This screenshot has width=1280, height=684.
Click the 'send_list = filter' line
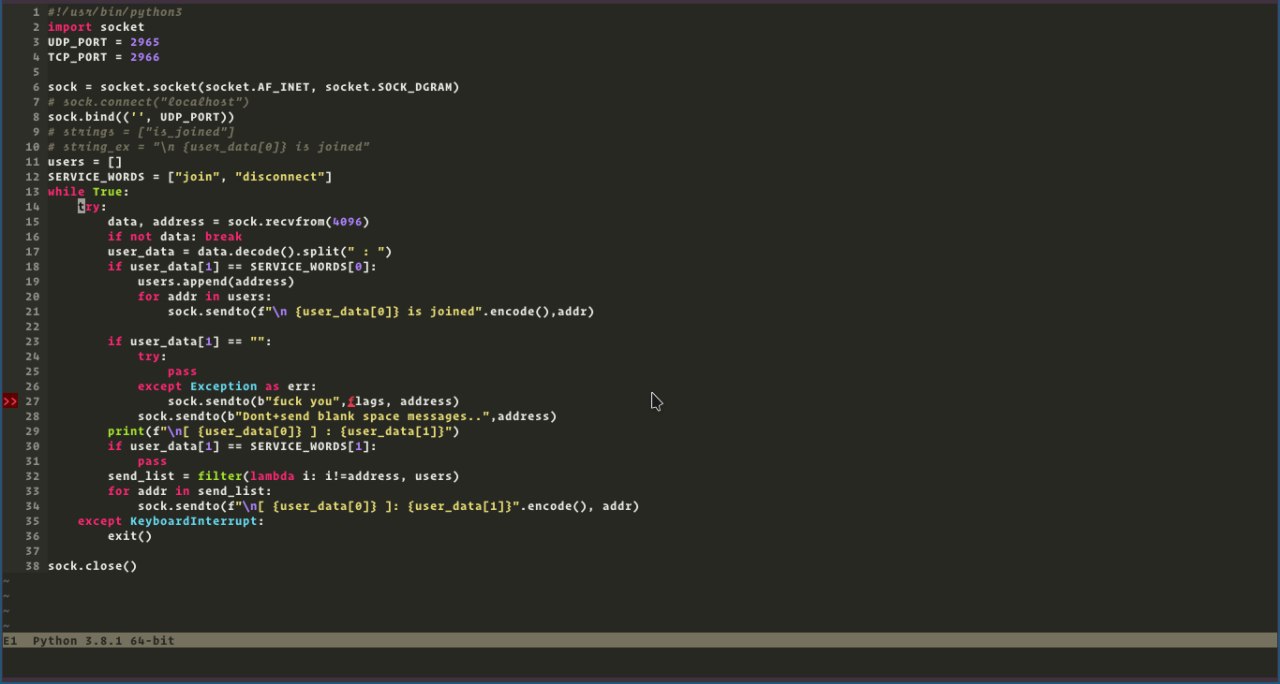pyautogui.click(x=284, y=477)
